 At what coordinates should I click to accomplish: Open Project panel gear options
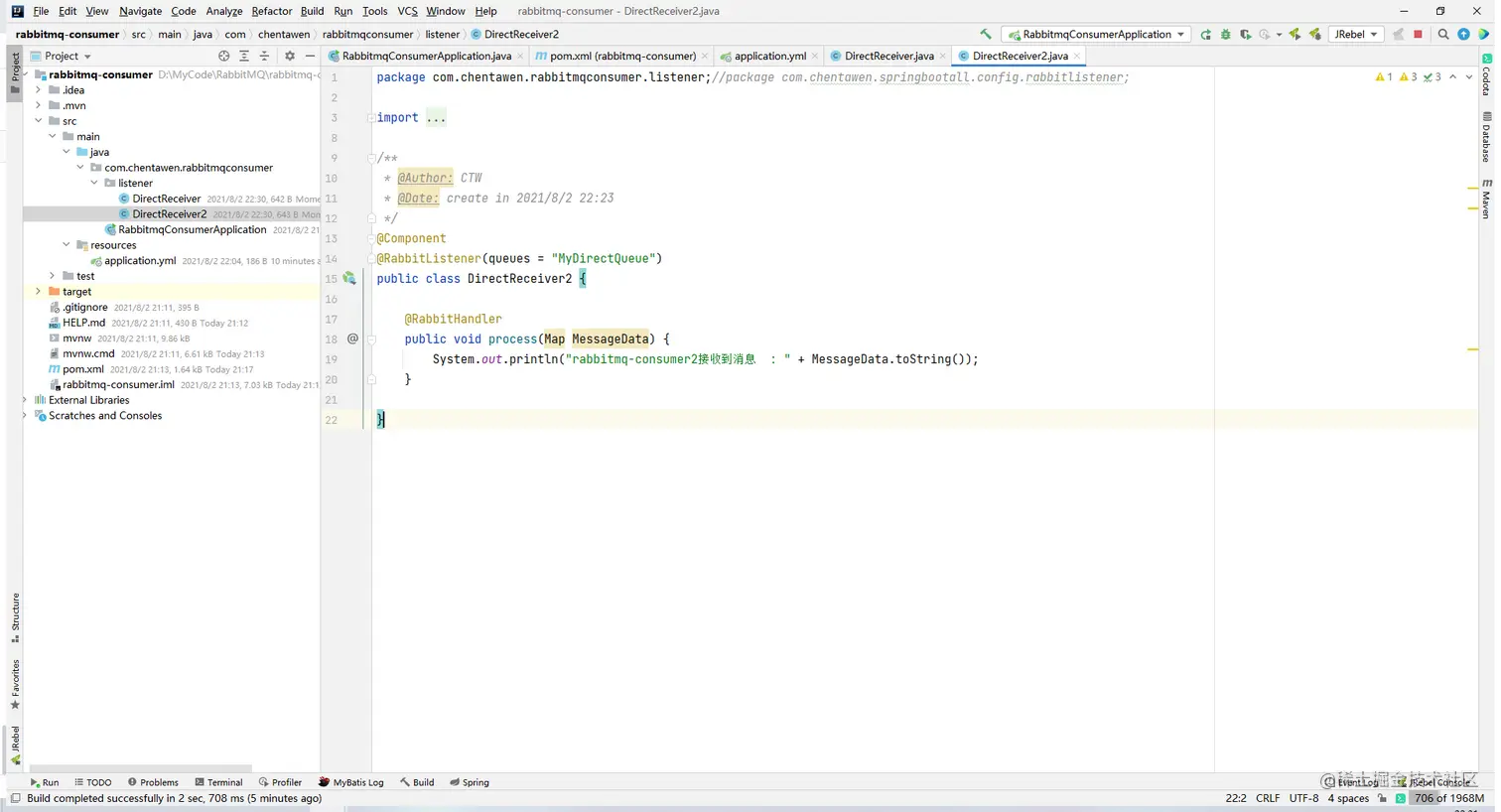pyautogui.click(x=290, y=57)
